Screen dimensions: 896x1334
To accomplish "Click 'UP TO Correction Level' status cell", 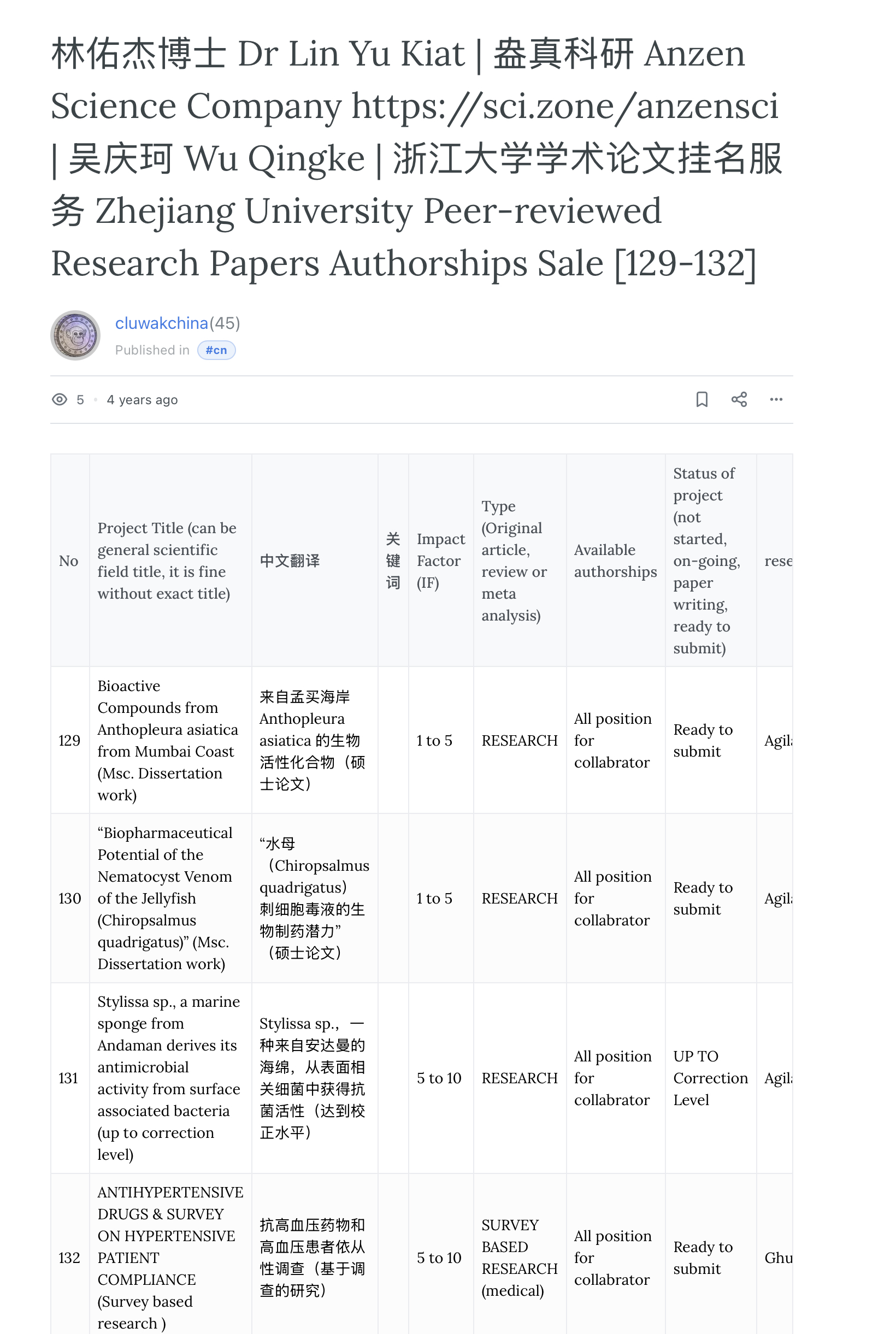I will tap(710, 1078).
